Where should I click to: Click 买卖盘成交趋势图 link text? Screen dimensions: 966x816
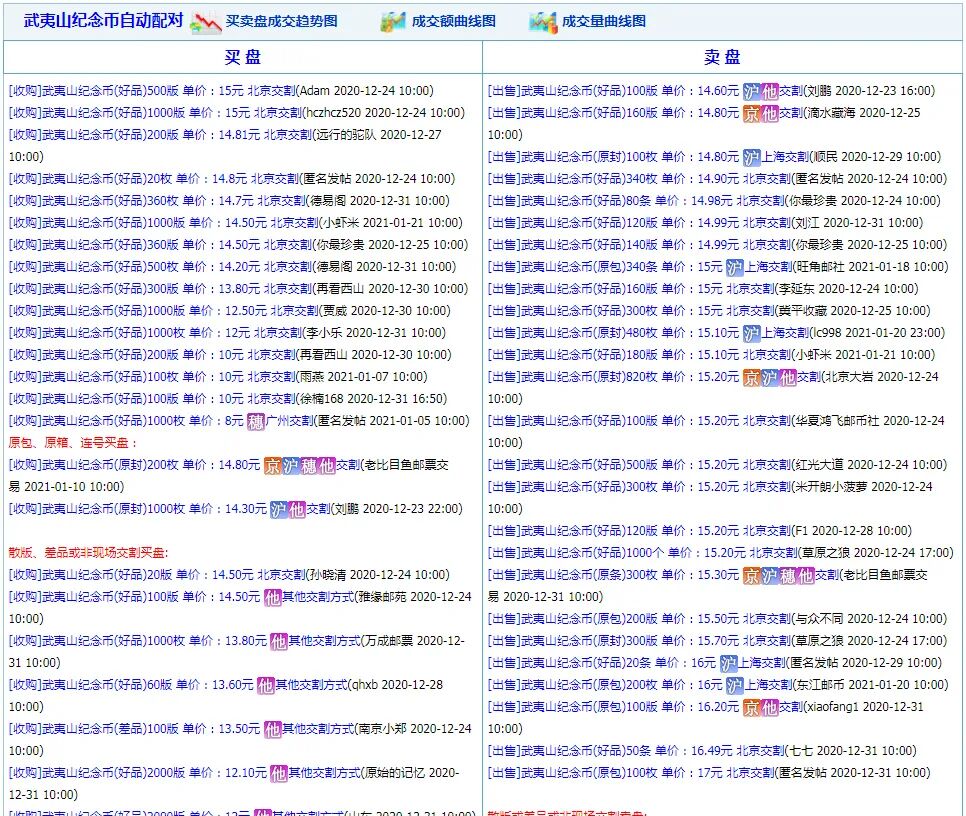click(282, 21)
